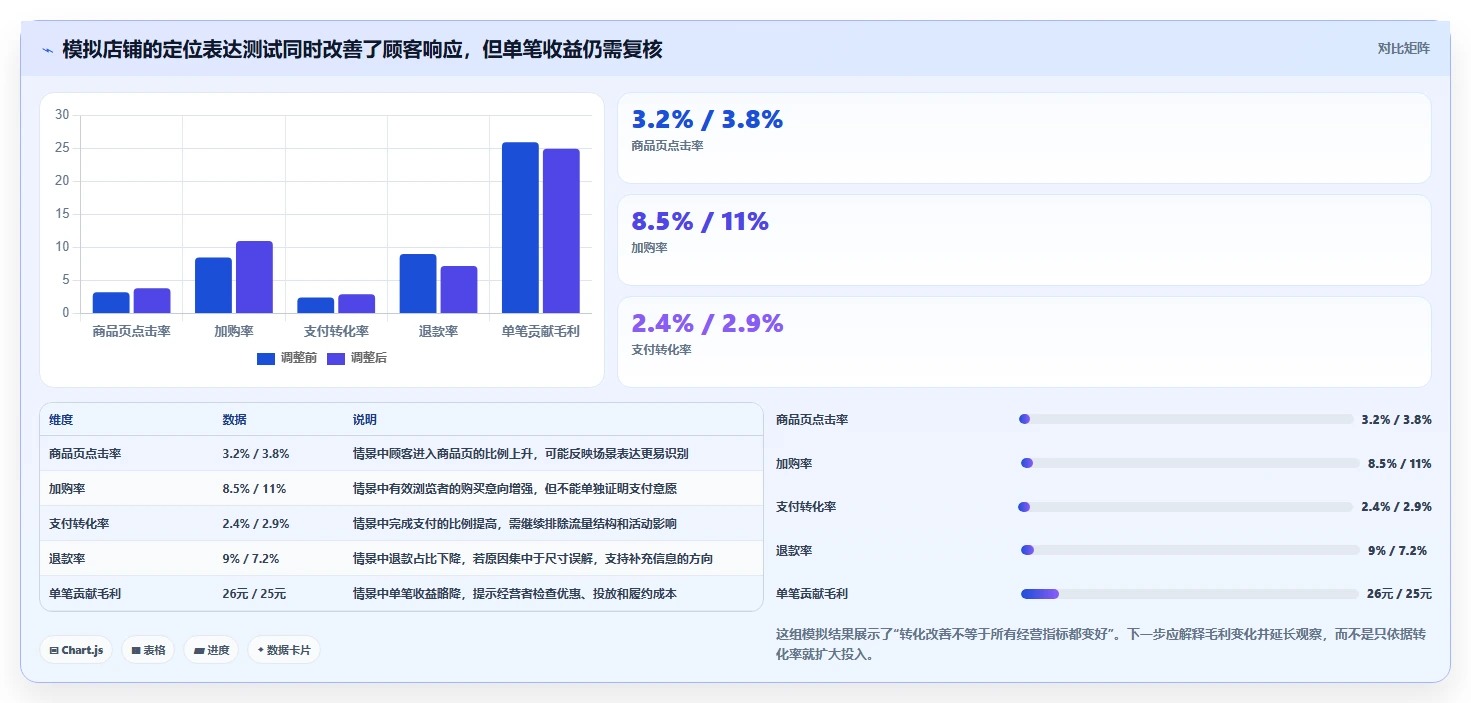The width and height of the screenshot is (1471, 703).
Task: Click the description starting 情景中顾客进入商品页
Action: (x=520, y=454)
